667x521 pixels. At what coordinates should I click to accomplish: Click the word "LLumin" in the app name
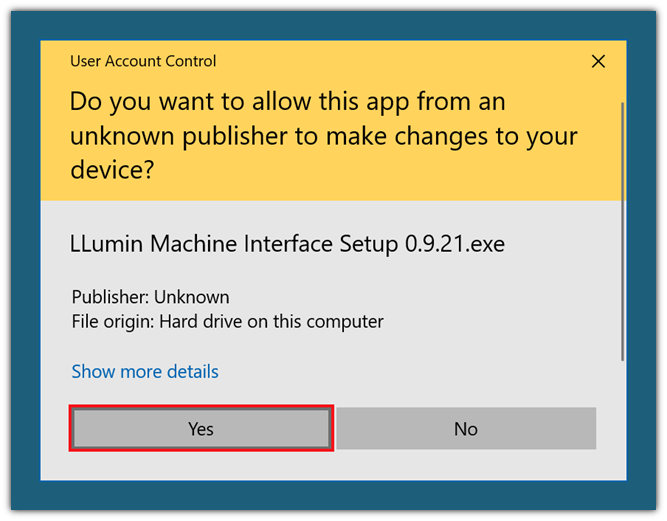point(107,243)
